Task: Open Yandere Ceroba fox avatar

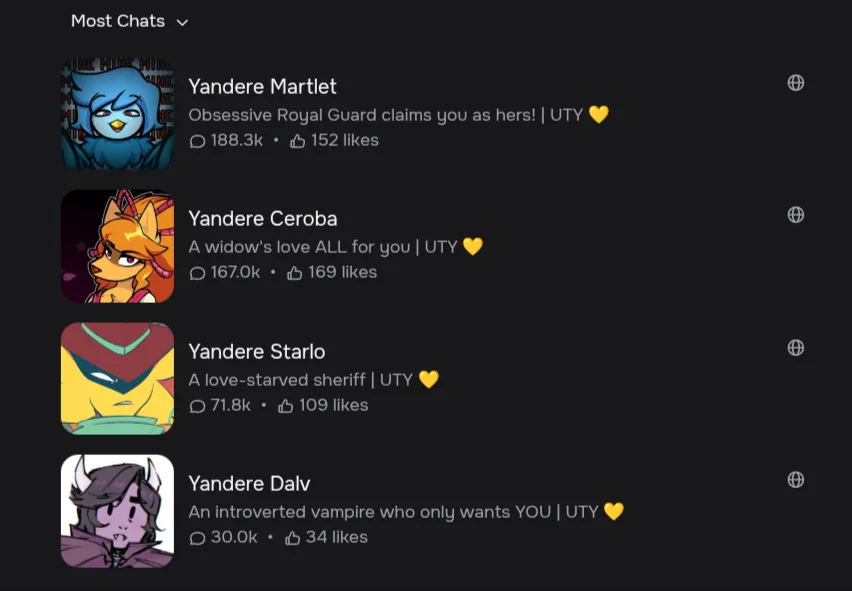Action: pos(117,246)
